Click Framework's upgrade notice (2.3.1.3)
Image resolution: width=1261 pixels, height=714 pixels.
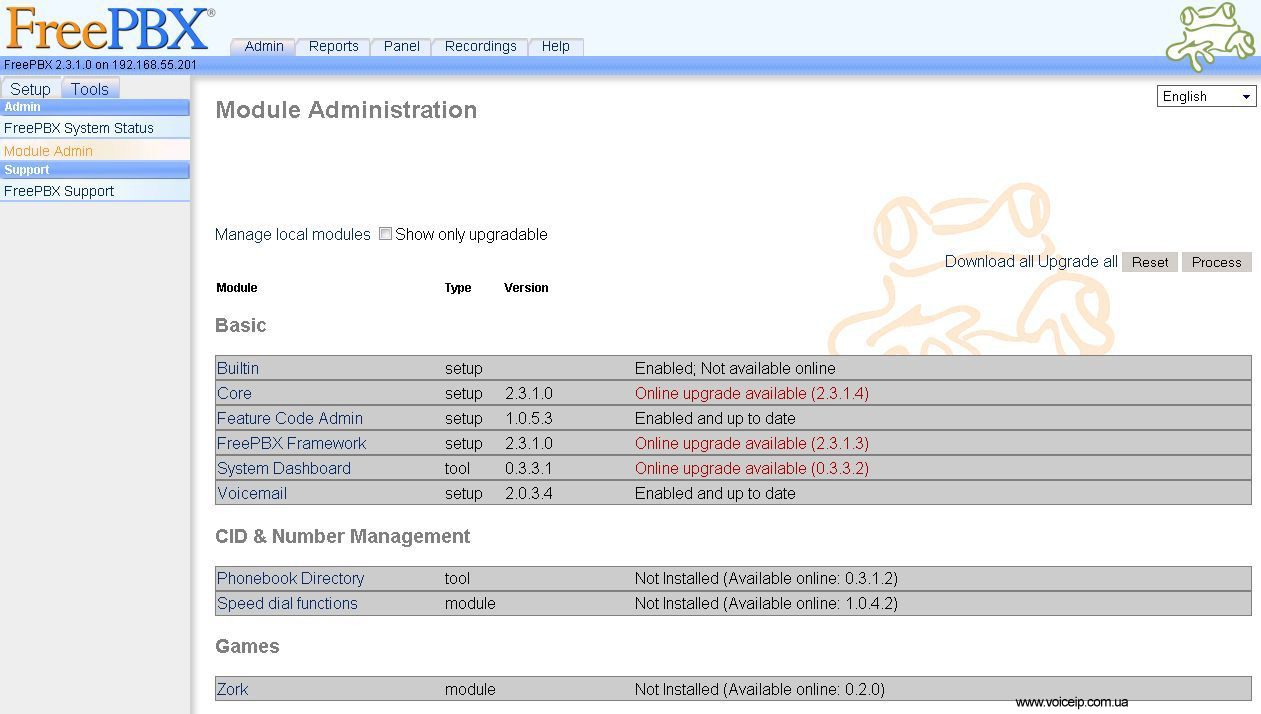752,443
